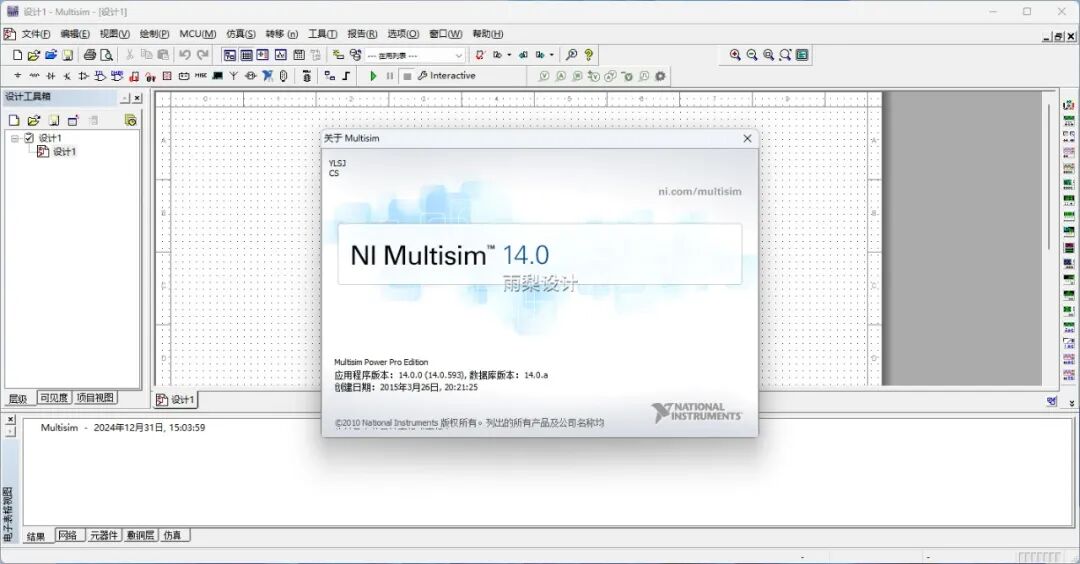This screenshot has width=1080, height=564.
Task: Open the simulation probe settings gear
Action: 660,76
